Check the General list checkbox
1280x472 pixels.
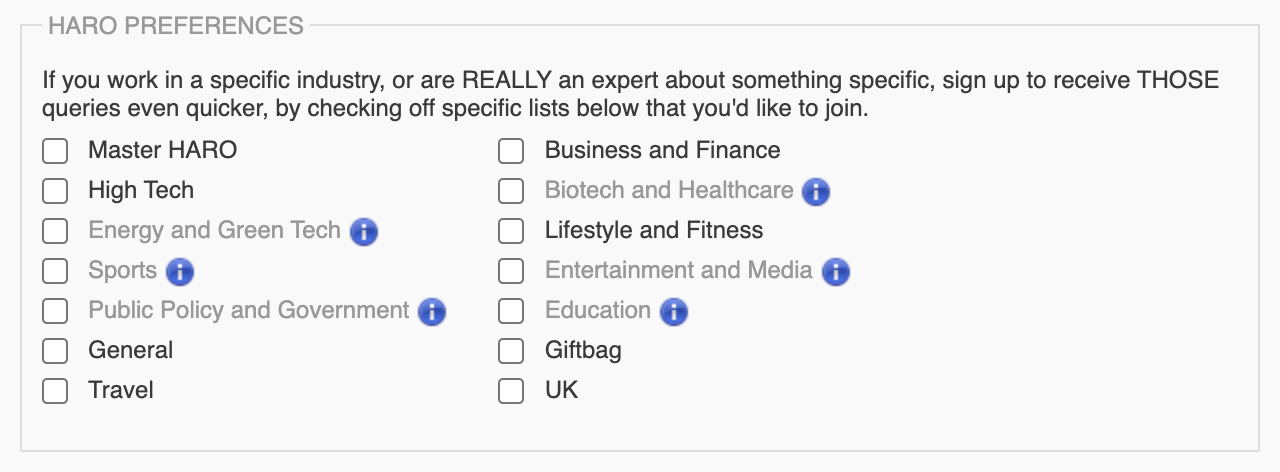pyautogui.click(x=55, y=351)
